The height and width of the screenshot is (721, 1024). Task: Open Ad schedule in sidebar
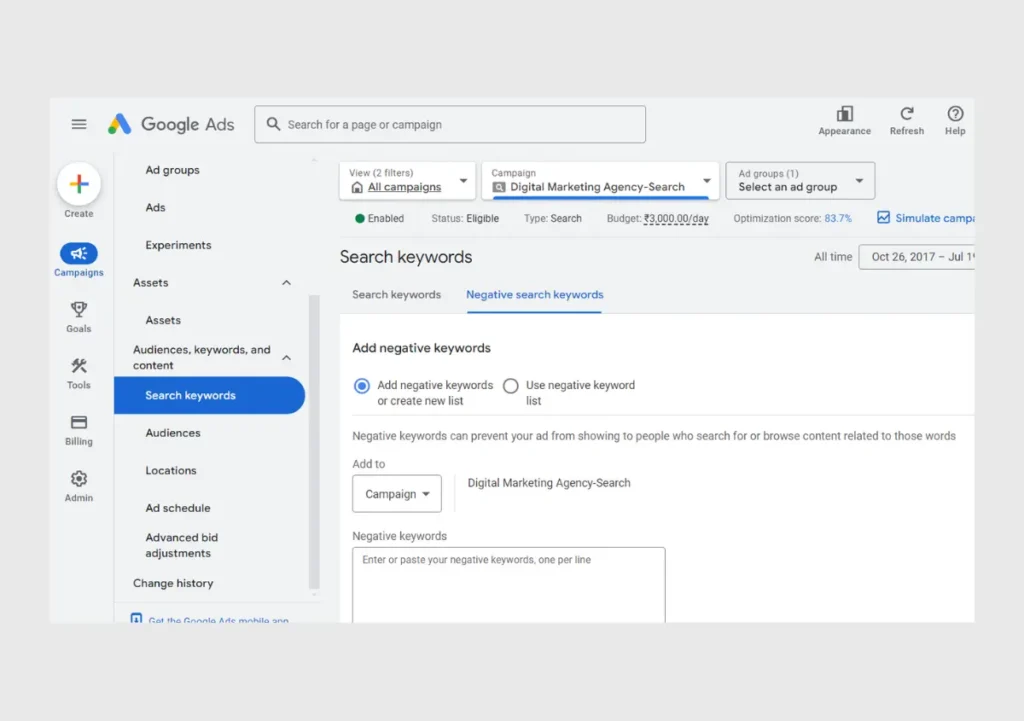tap(178, 508)
